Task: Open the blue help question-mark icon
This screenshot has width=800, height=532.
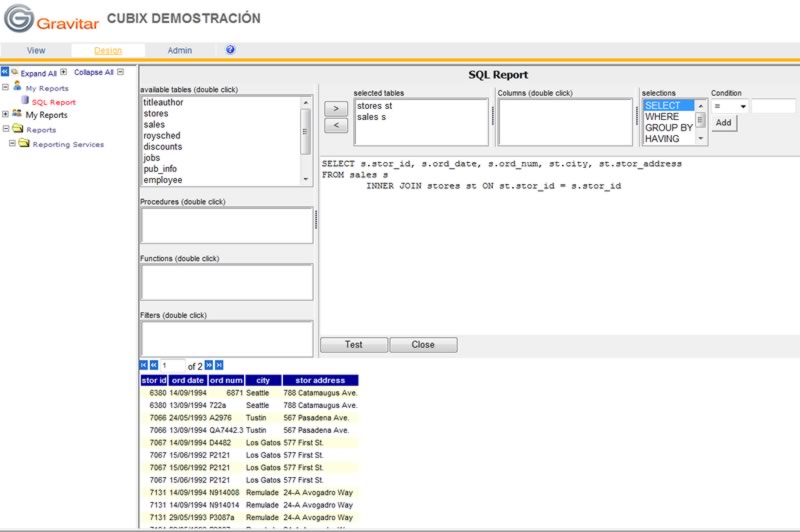Action: pyautogui.click(x=230, y=49)
